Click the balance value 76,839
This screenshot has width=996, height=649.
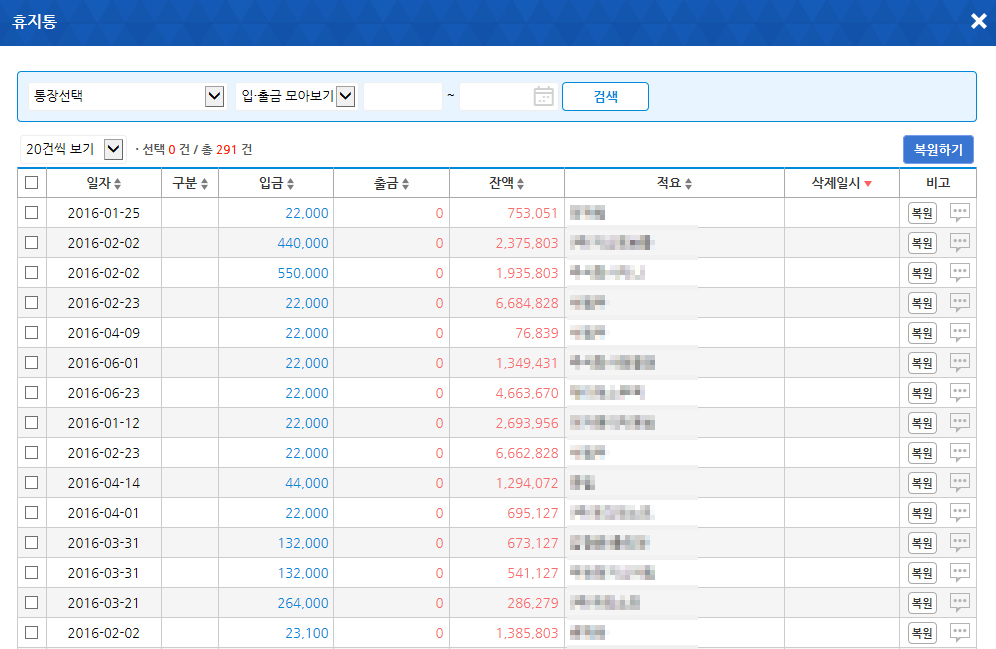point(537,333)
